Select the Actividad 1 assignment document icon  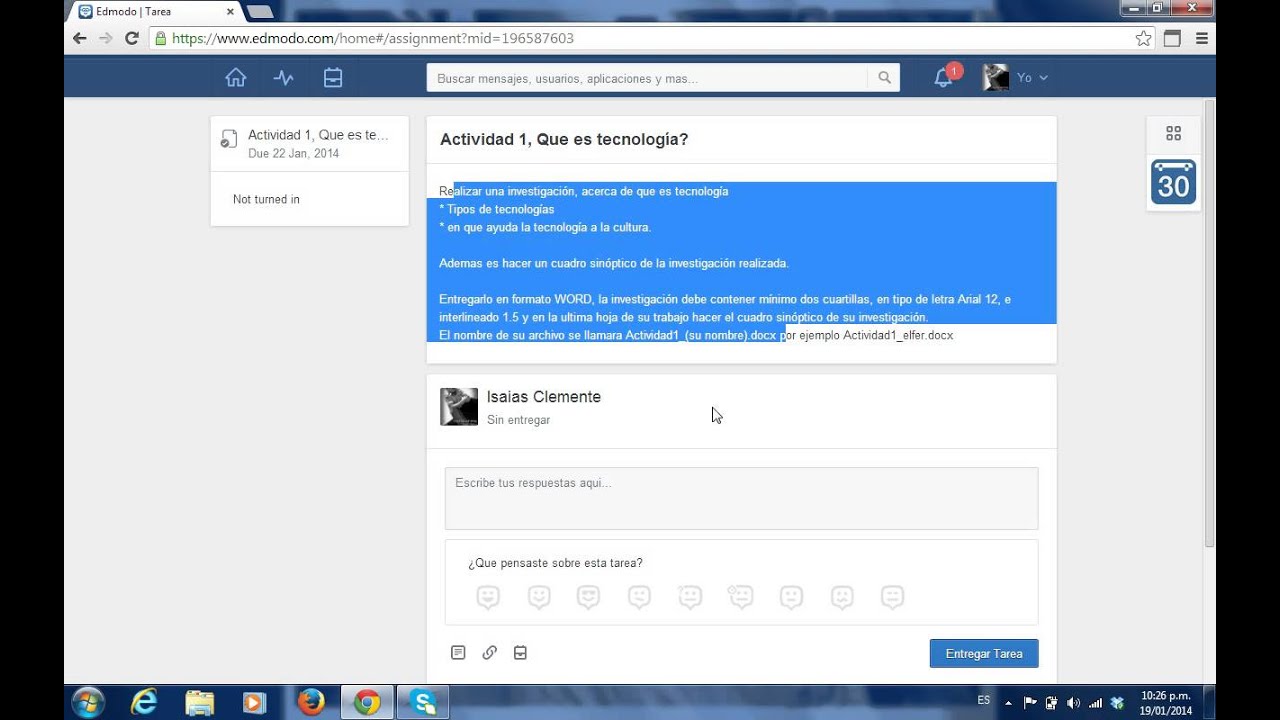[229, 139]
